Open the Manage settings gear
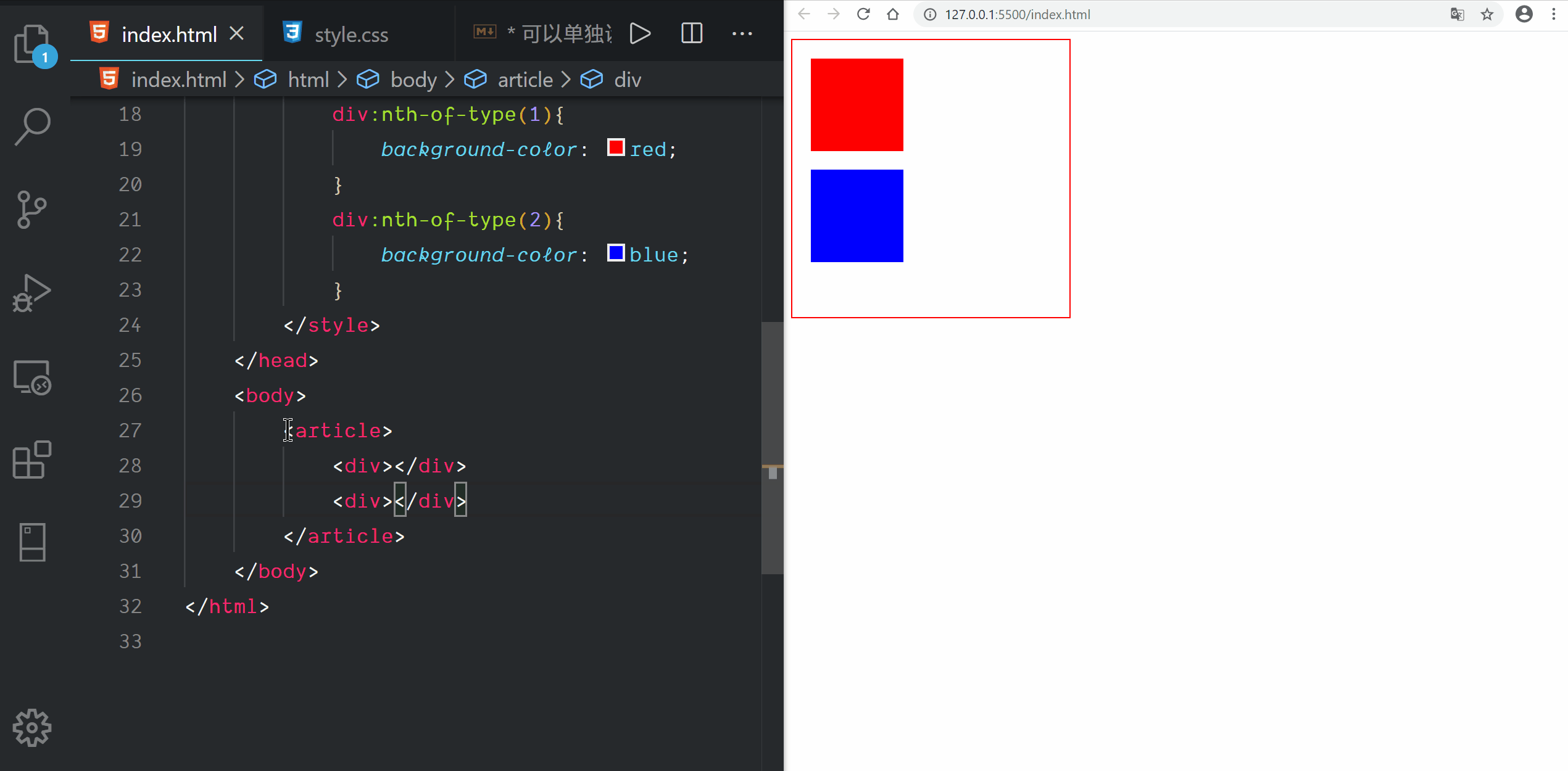The height and width of the screenshot is (771, 1568). pos(32,728)
